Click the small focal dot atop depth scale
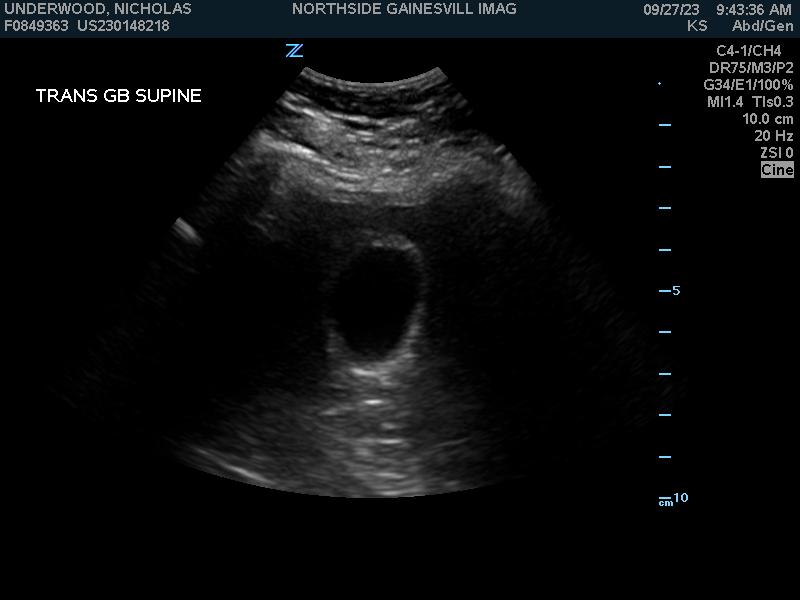The image size is (800, 600). (659, 84)
